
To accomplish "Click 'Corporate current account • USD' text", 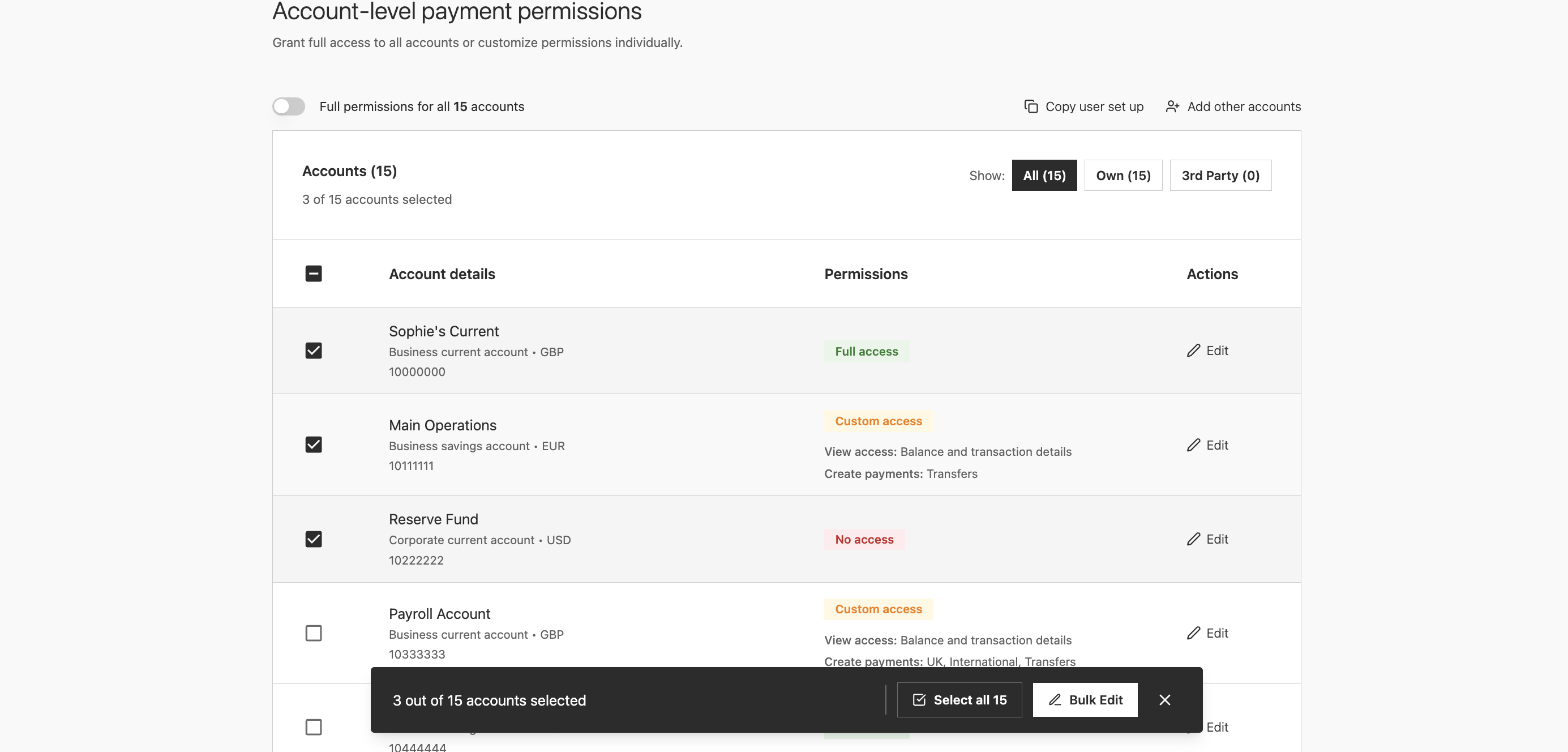I will pos(479,540).
